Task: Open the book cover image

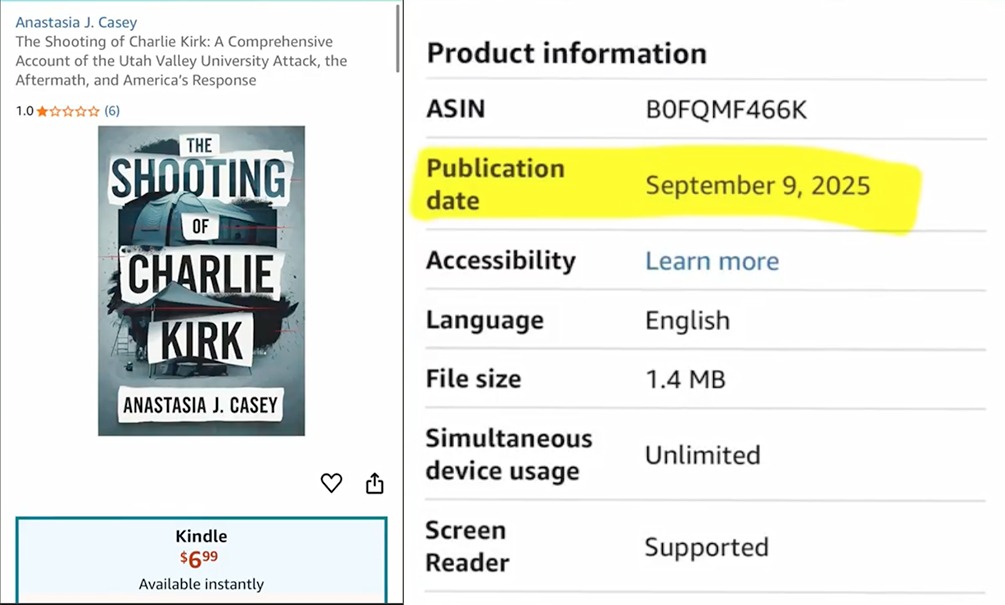Action: coord(201,280)
